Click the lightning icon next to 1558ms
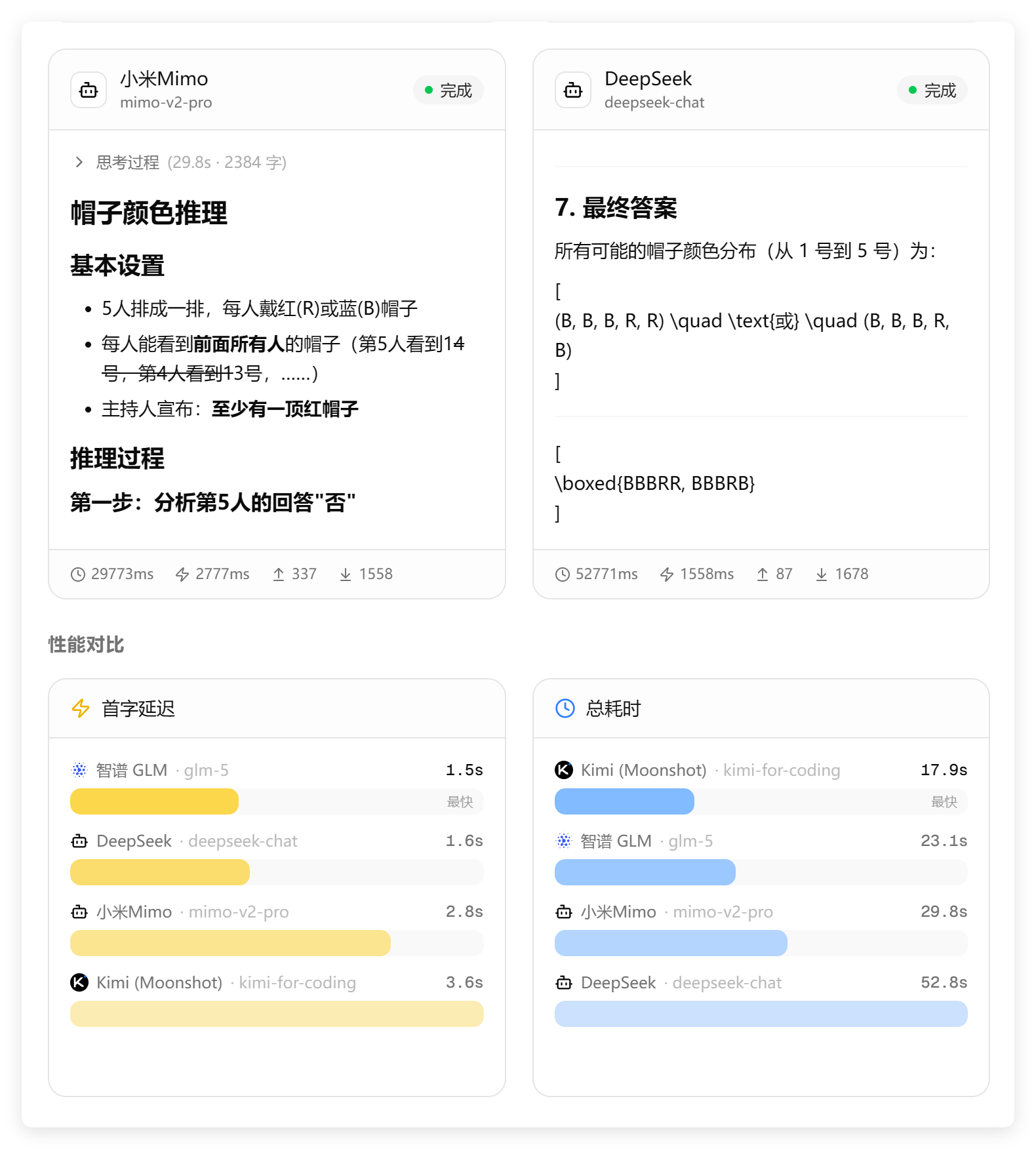The image size is (1036, 1149). (x=667, y=574)
